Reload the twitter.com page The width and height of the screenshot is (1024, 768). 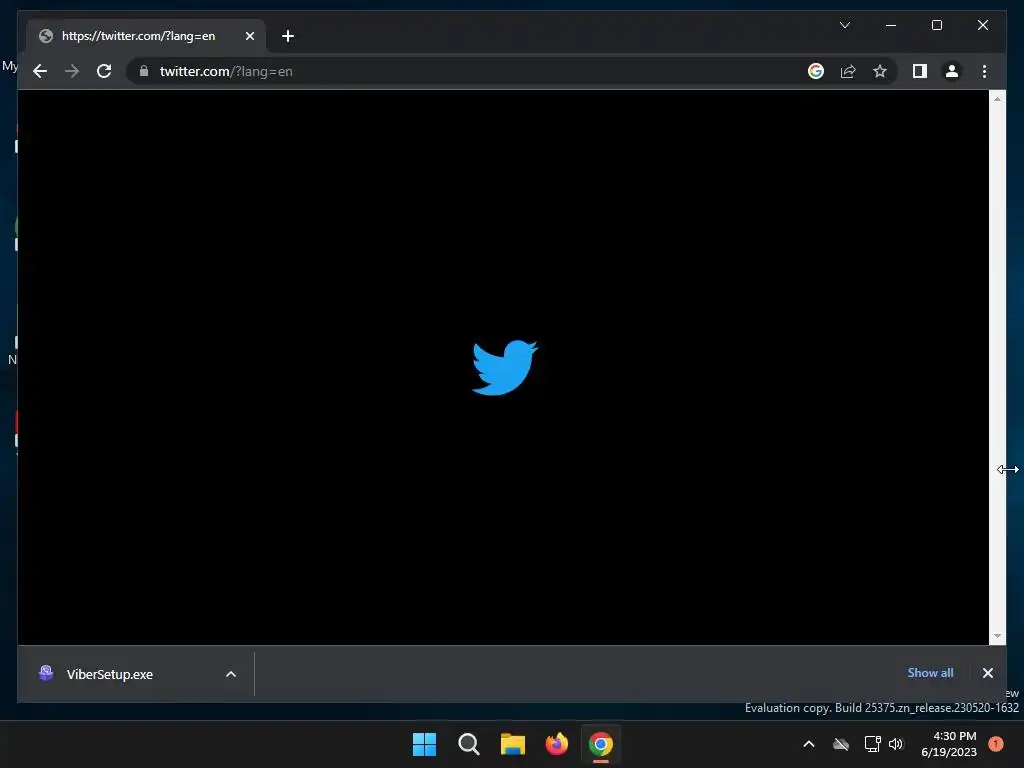[x=104, y=71]
